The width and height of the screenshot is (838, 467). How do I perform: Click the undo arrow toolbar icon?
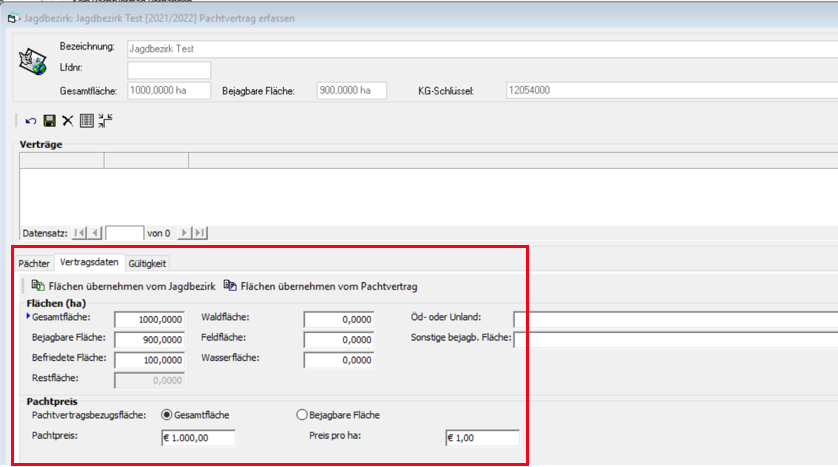31,120
